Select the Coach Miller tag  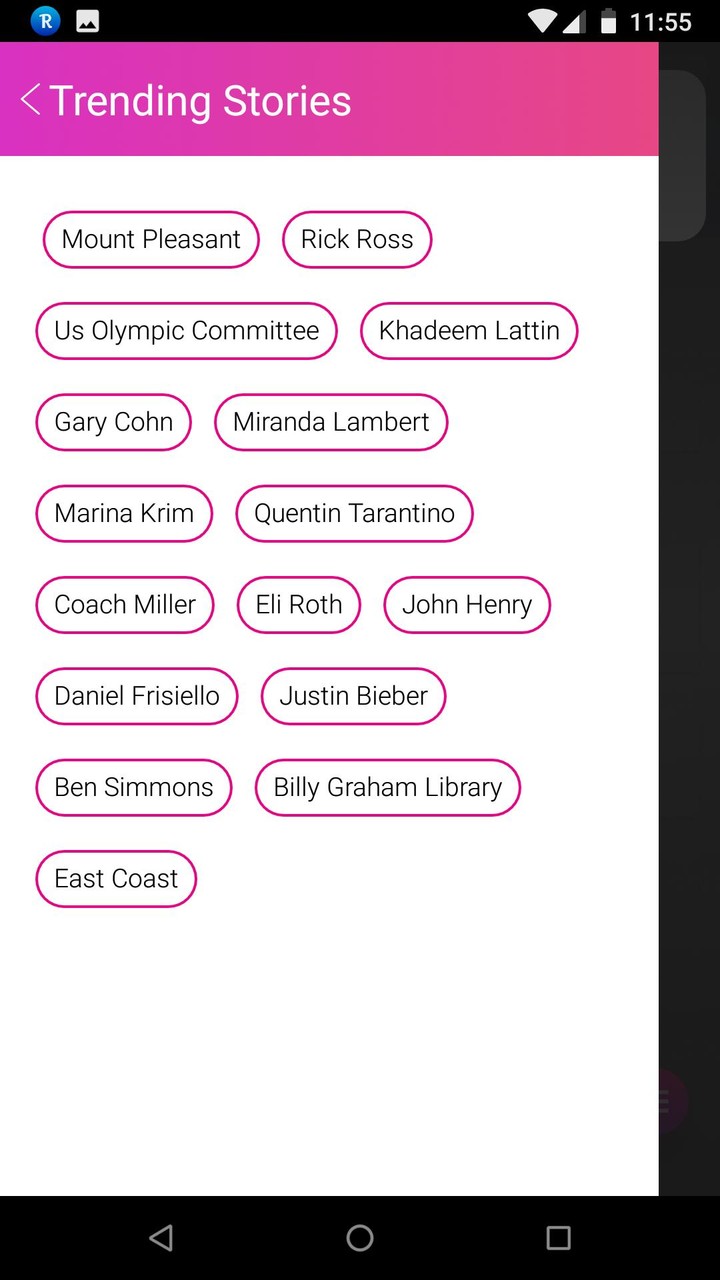(125, 605)
